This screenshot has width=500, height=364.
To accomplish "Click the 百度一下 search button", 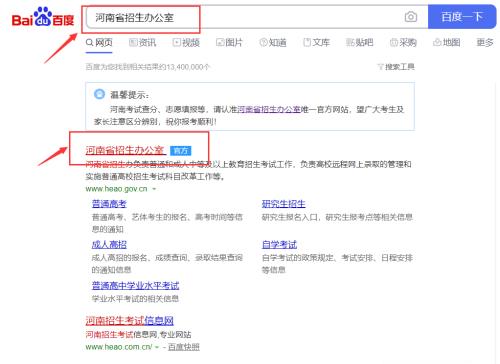I will (462, 17).
